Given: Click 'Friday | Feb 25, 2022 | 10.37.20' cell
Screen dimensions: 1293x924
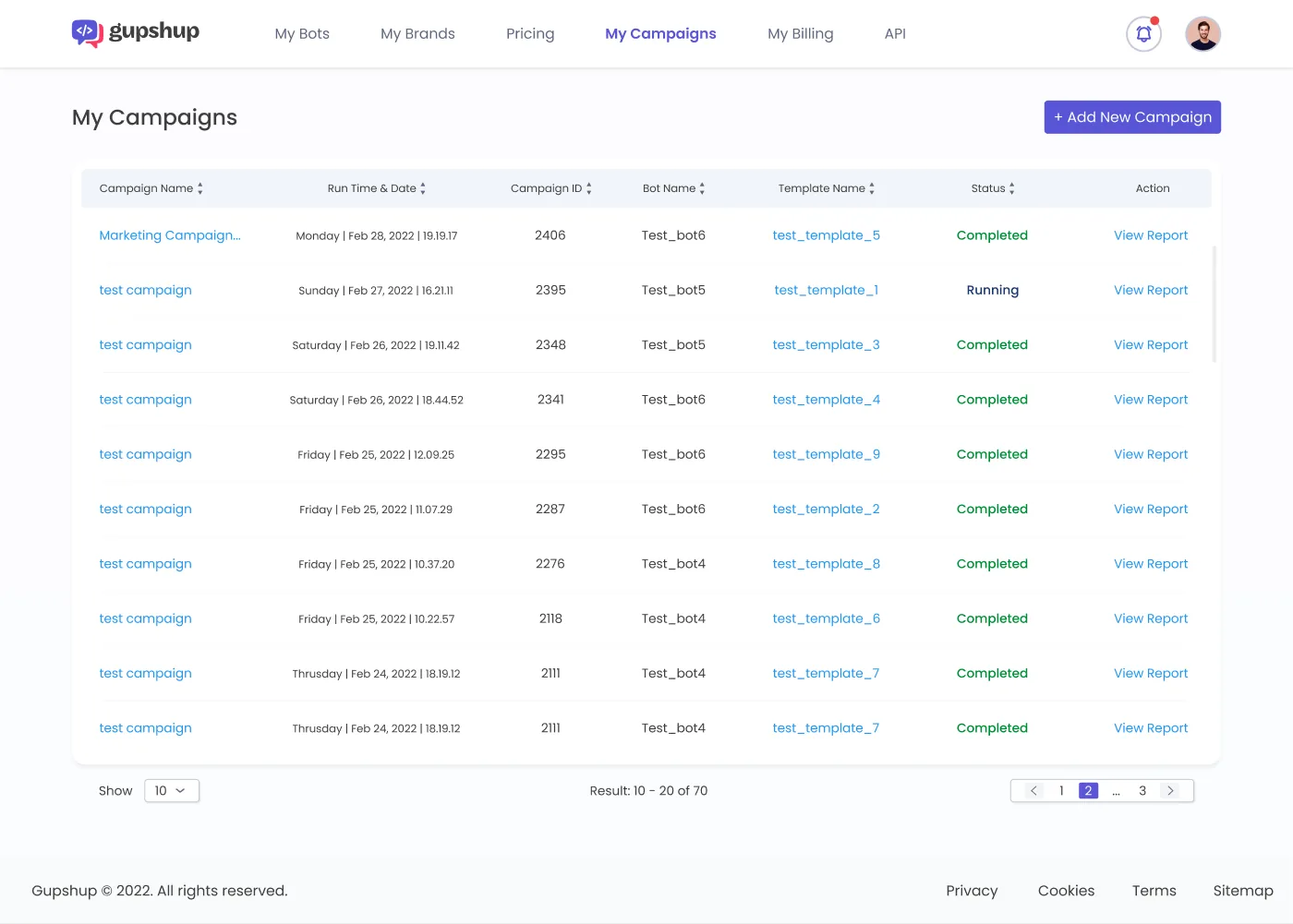Looking at the screenshot, I should pyautogui.click(x=377, y=564).
